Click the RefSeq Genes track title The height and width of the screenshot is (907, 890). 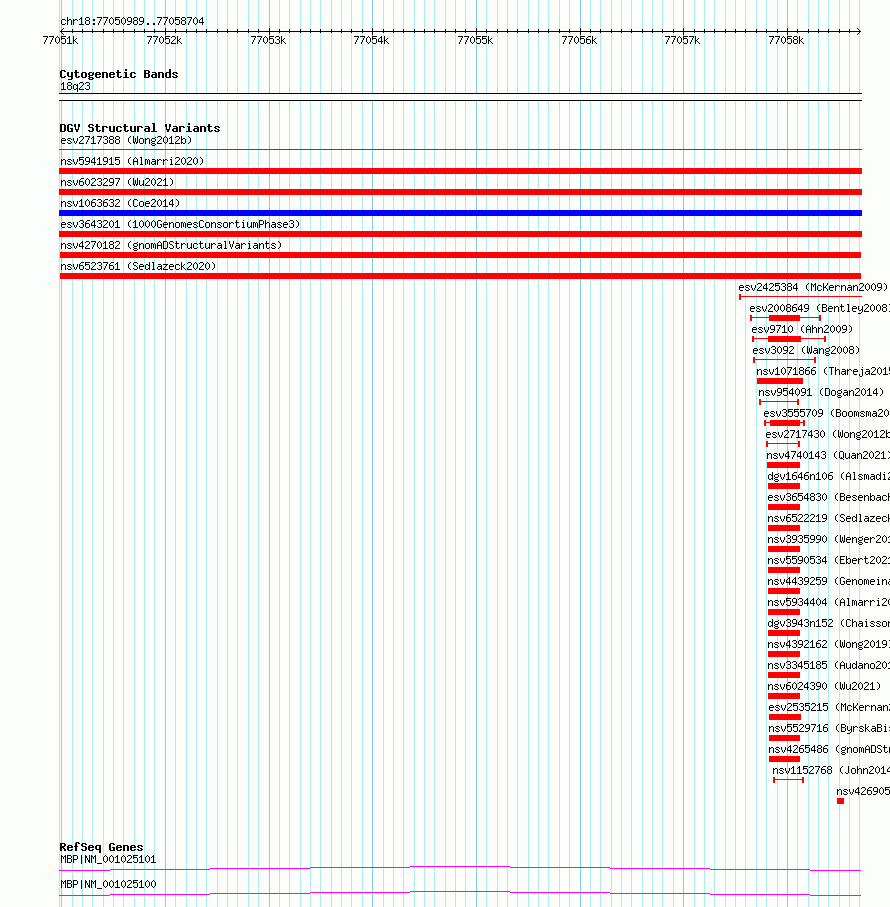pyautogui.click(x=101, y=847)
